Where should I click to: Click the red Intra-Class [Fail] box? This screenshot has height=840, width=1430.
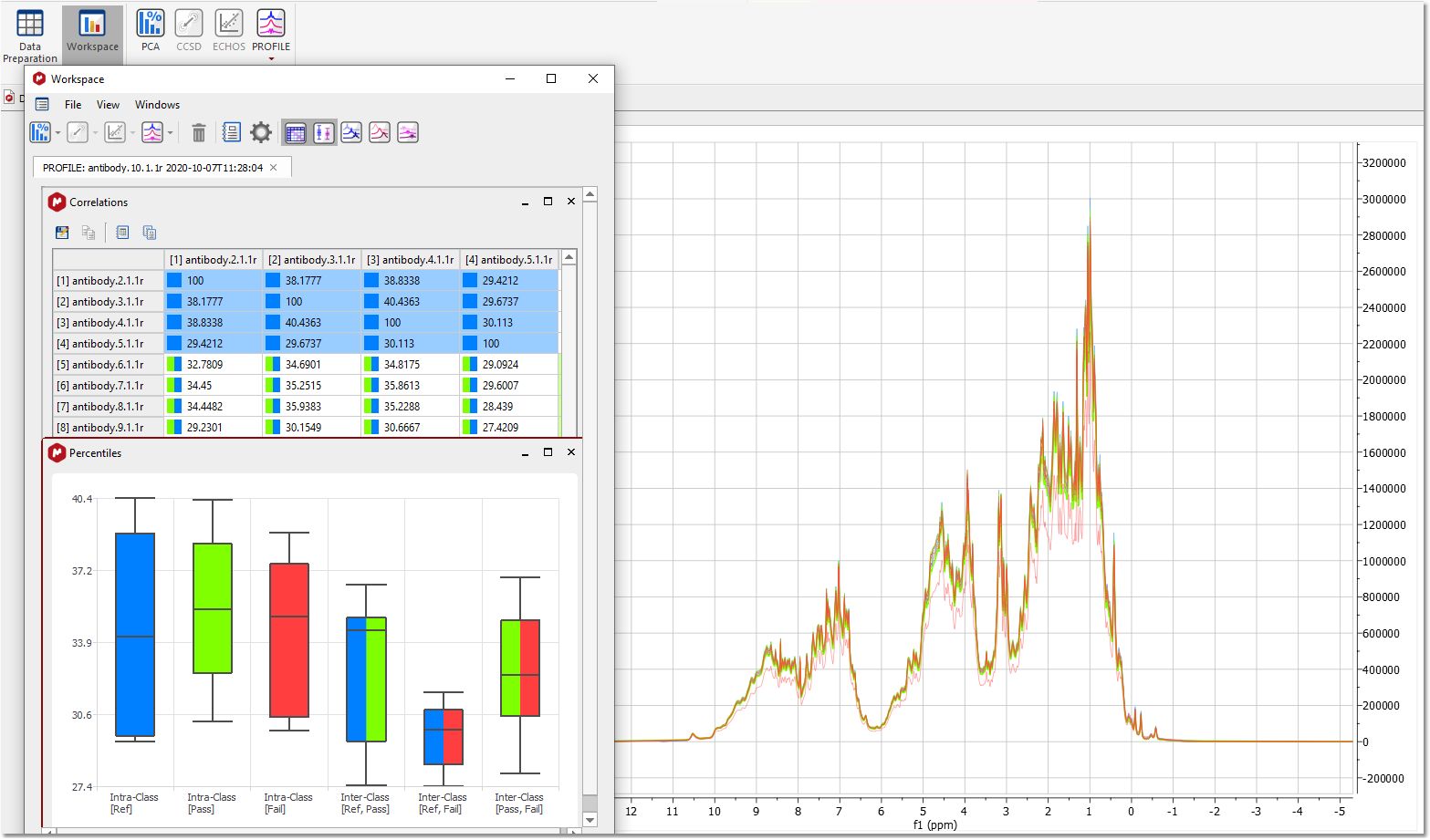(289, 640)
